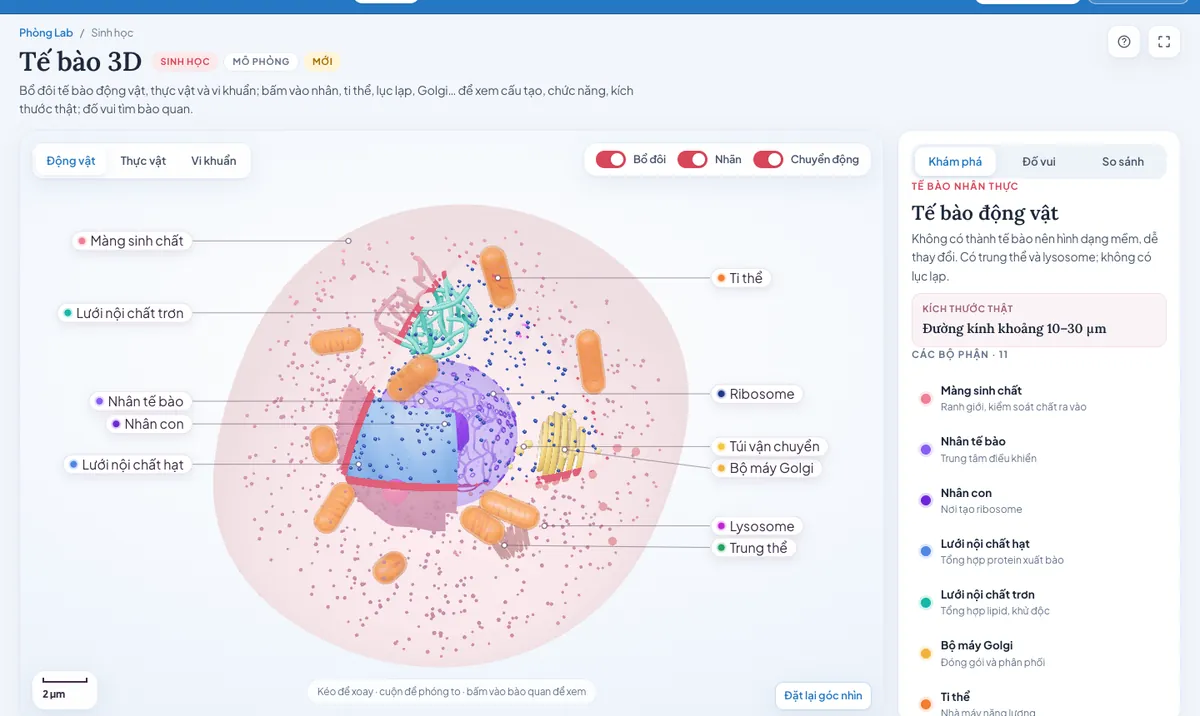The width and height of the screenshot is (1200, 716).
Task: Click the Đặt lại góc nhìn button
Action: click(823, 696)
